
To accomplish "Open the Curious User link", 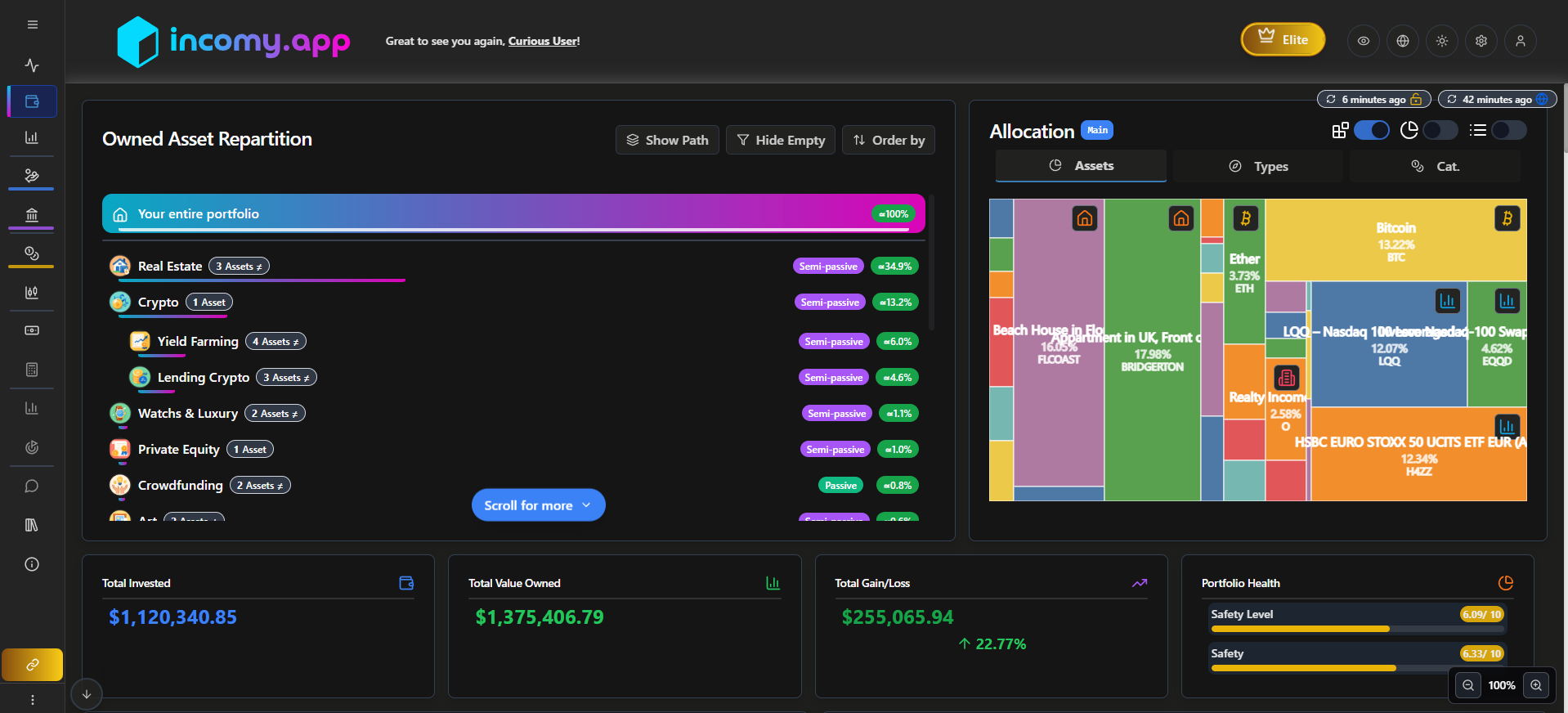I will [543, 41].
